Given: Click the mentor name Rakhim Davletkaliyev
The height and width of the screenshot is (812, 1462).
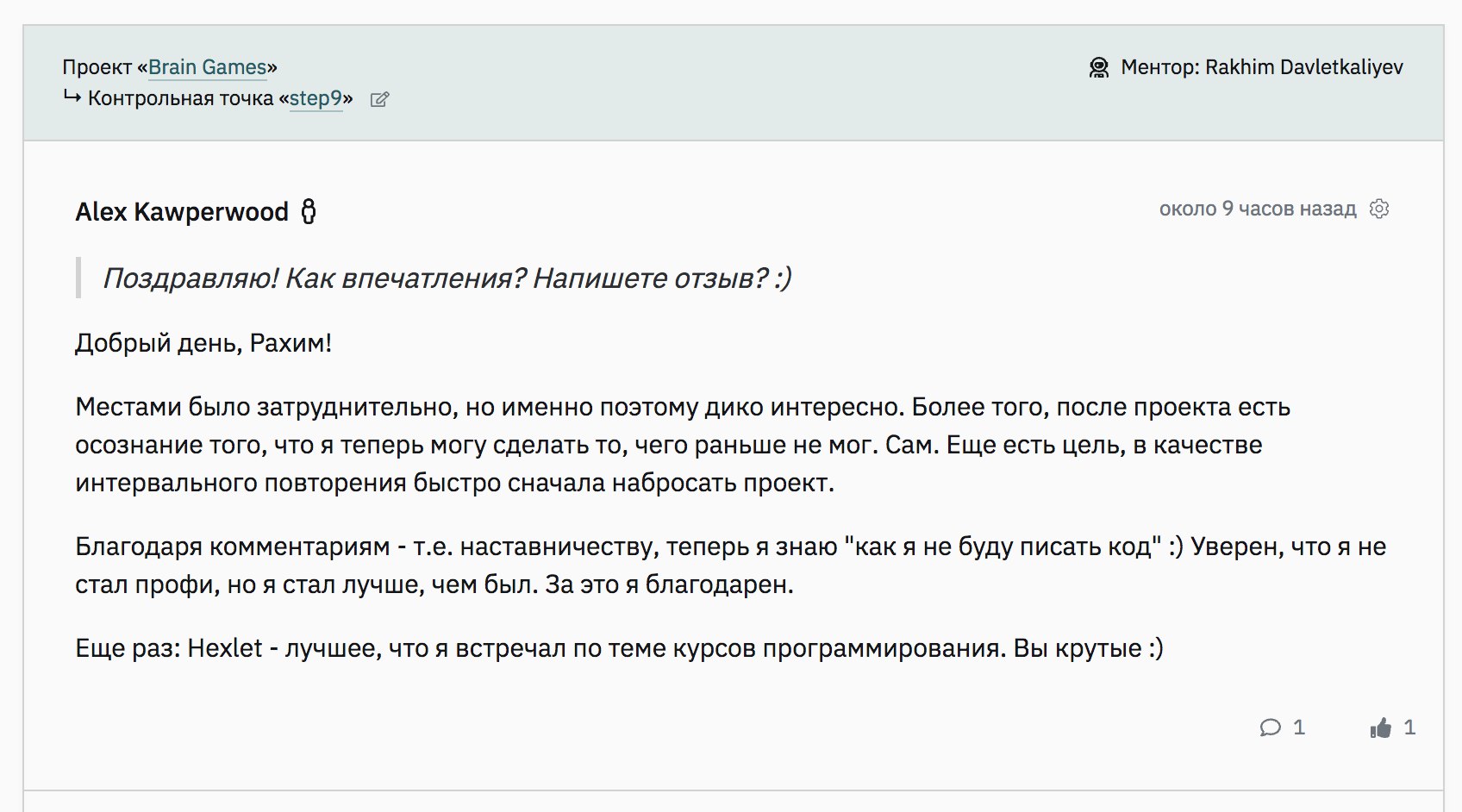Looking at the screenshot, I should tap(1303, 67).
